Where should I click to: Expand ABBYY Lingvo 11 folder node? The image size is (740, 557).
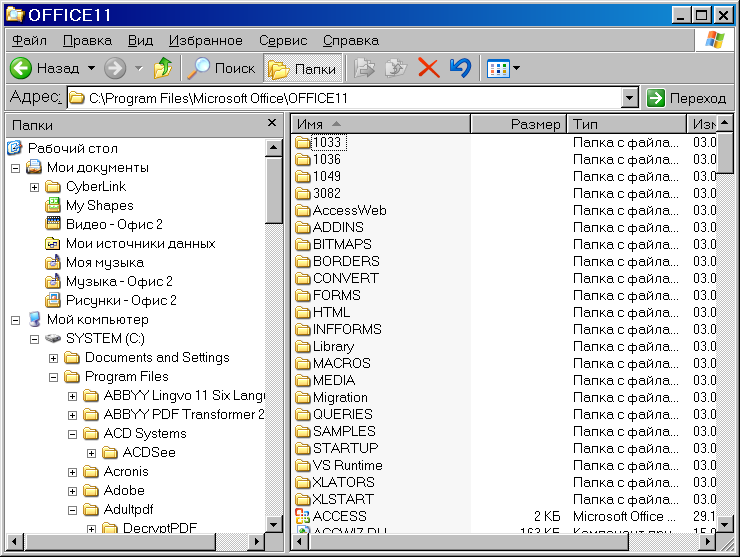coord(72,396)
